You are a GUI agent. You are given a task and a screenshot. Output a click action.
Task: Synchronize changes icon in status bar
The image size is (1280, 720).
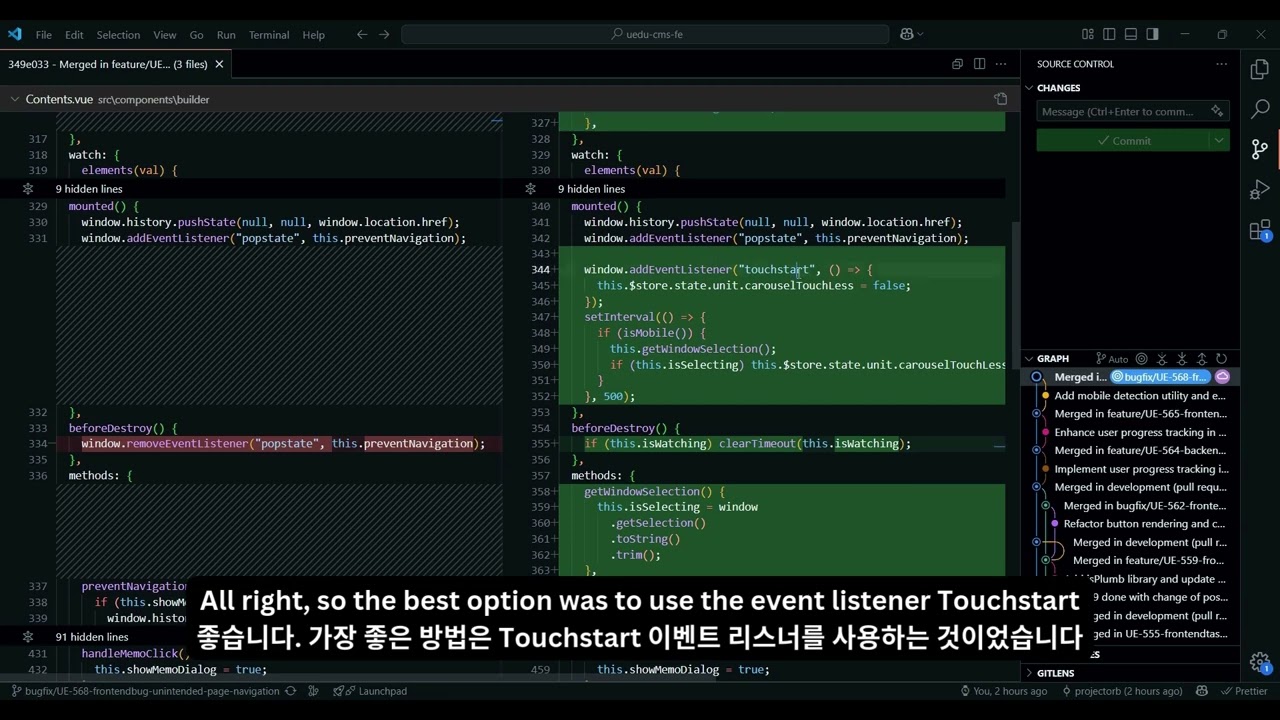click(x=291, y=691)
